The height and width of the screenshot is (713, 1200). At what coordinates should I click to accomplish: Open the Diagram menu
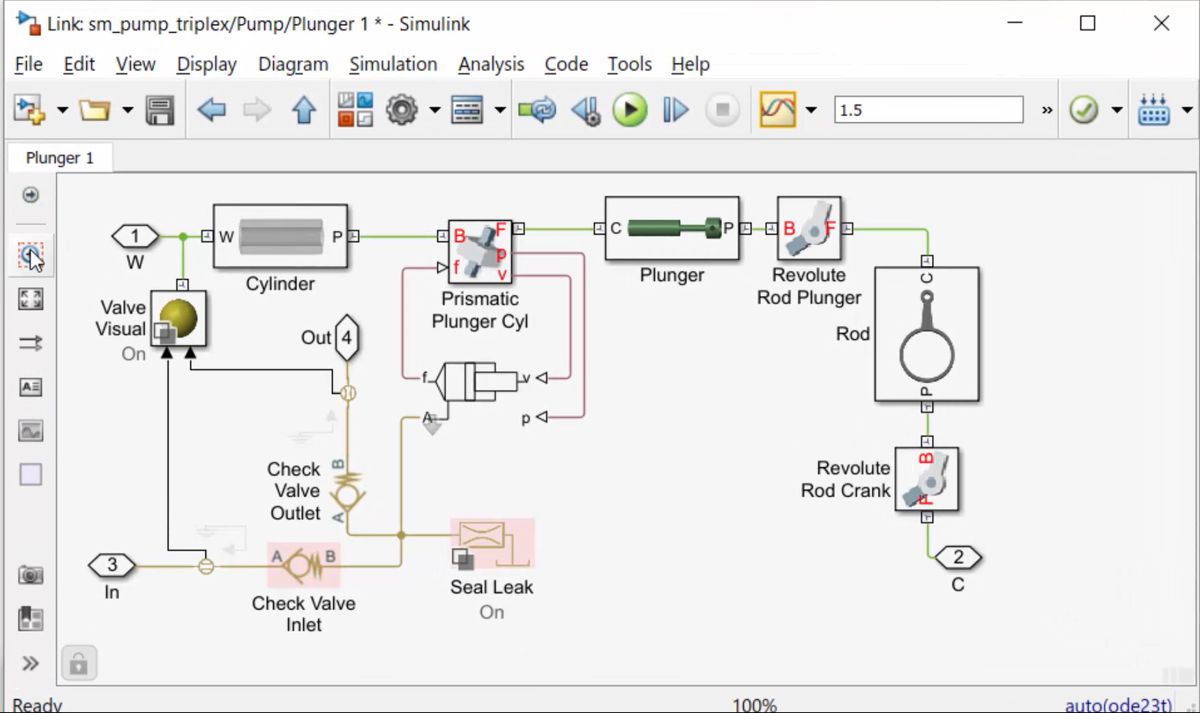tap(293, 64)
